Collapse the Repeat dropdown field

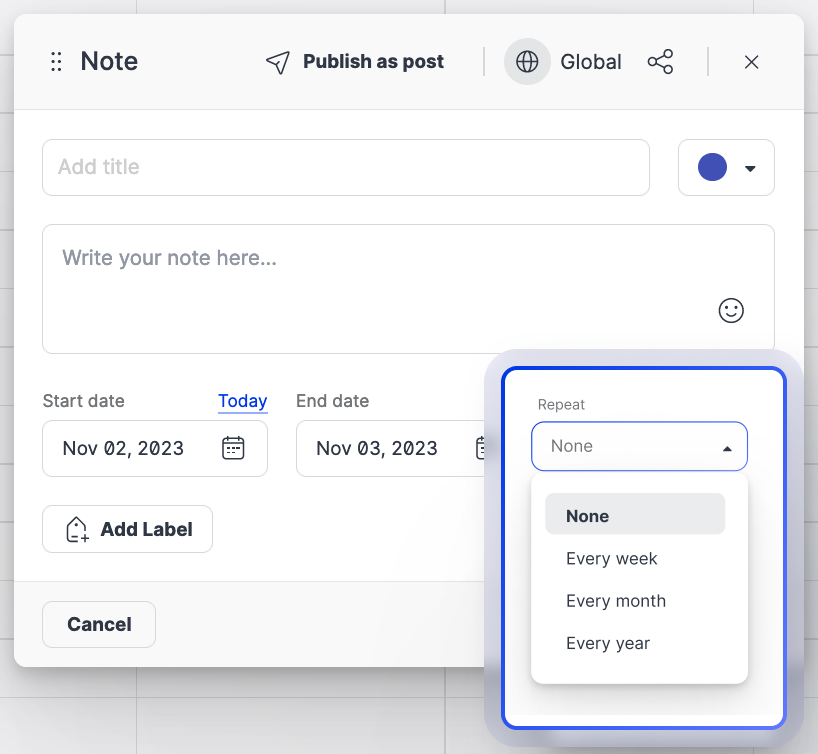639,446
